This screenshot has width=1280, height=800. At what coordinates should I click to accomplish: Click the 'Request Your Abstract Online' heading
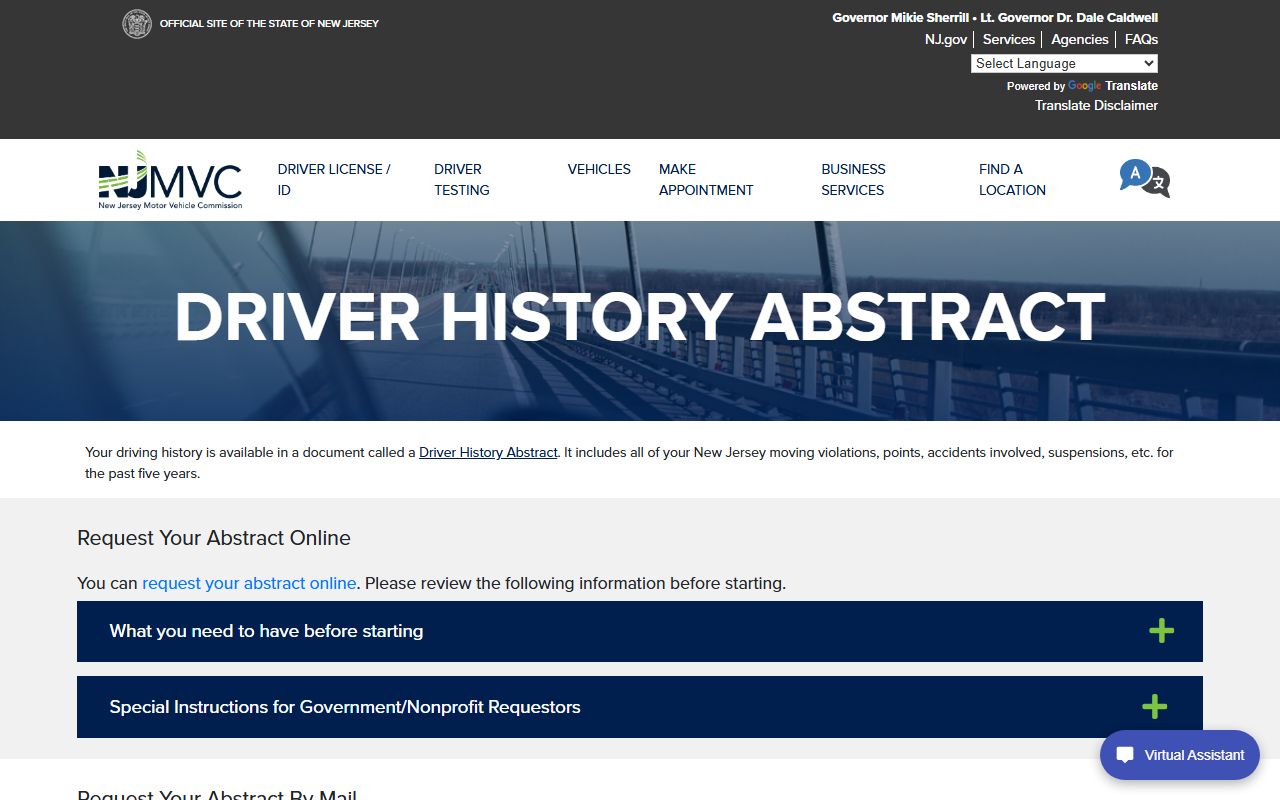coord(214,538)
